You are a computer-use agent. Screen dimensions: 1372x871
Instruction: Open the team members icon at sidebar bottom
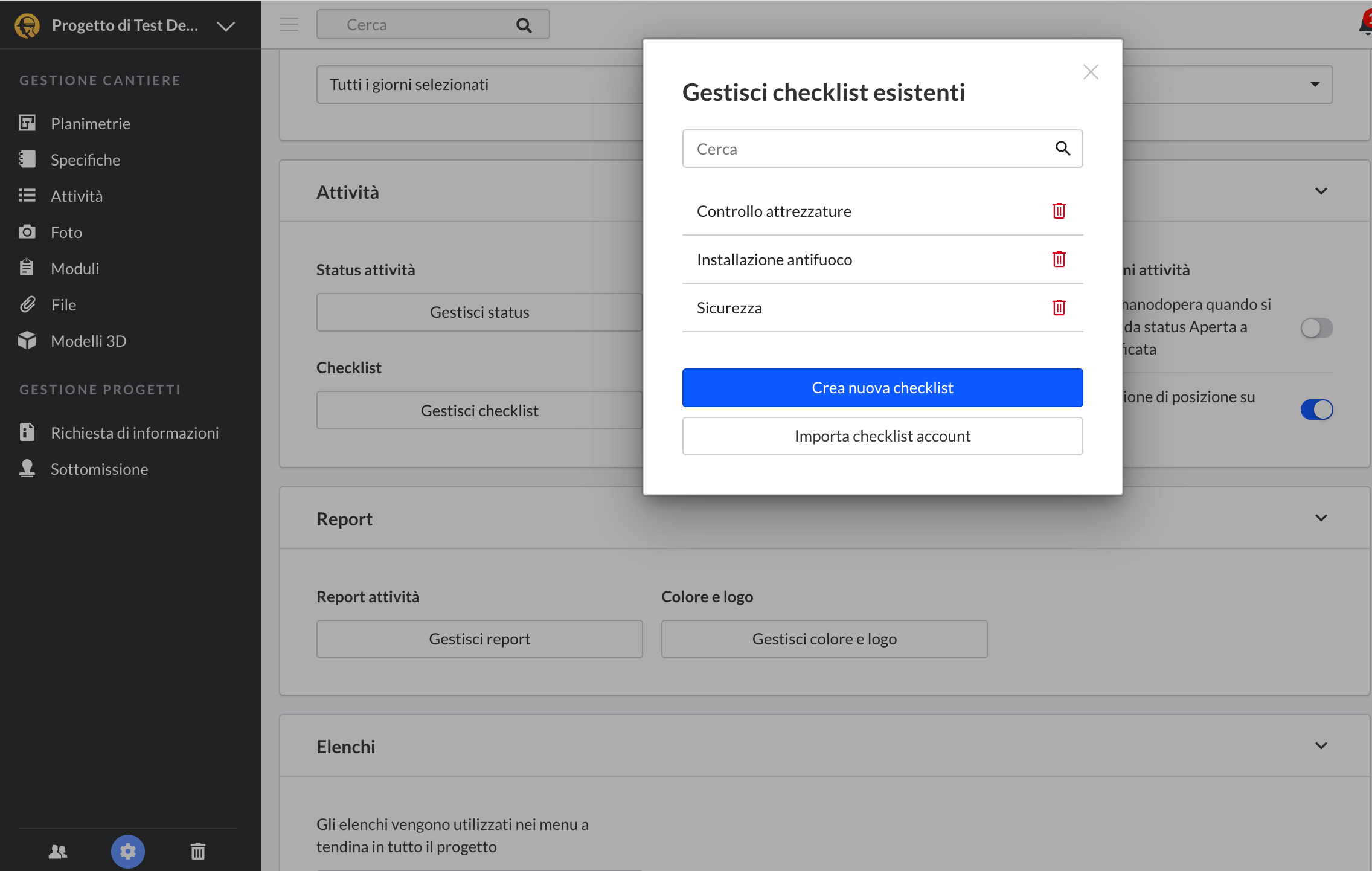[58, 852]
